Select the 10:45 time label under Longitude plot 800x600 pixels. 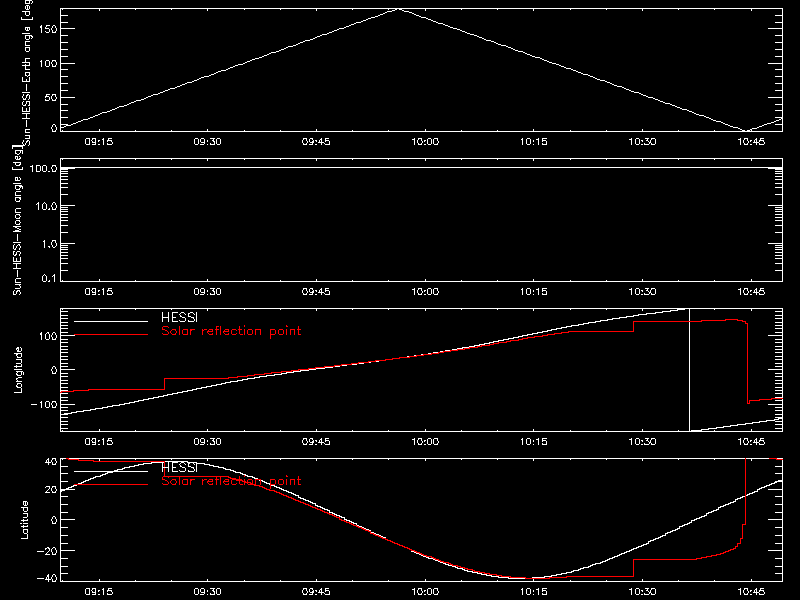(x=751, y=442)
